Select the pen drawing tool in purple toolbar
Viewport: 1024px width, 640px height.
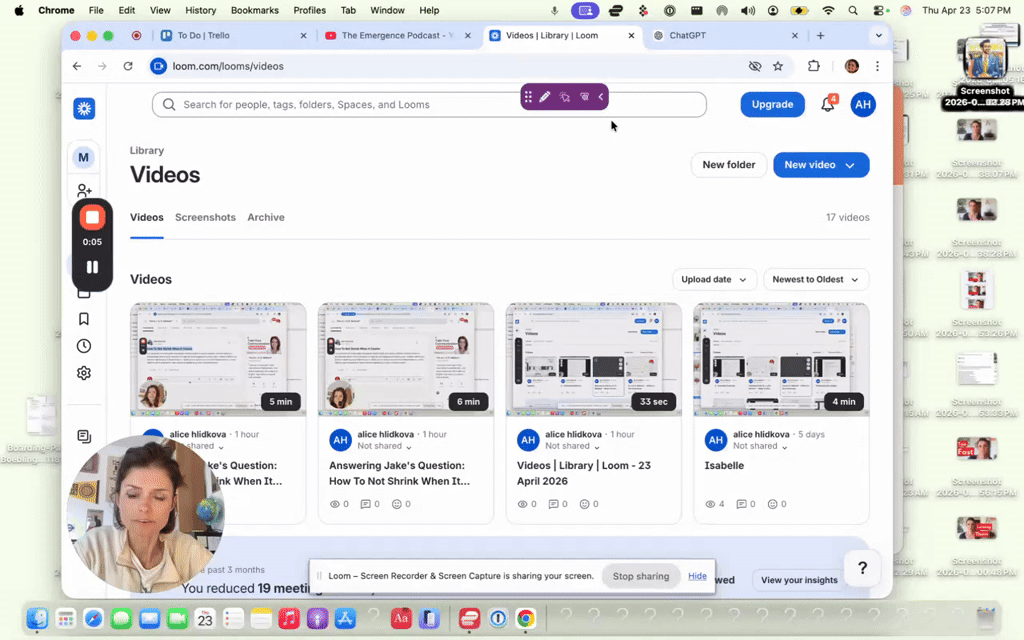click(x=545, y=97)
